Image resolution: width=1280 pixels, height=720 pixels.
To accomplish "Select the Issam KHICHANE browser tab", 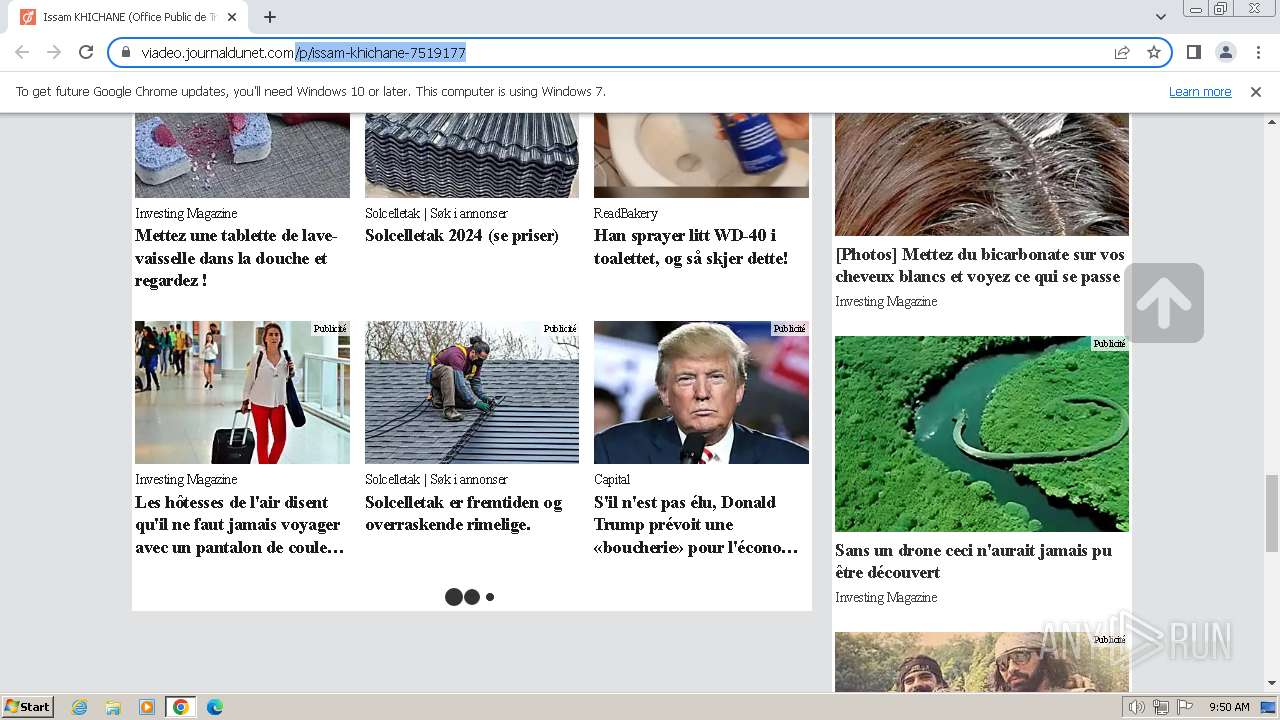I will pos(128,17).
